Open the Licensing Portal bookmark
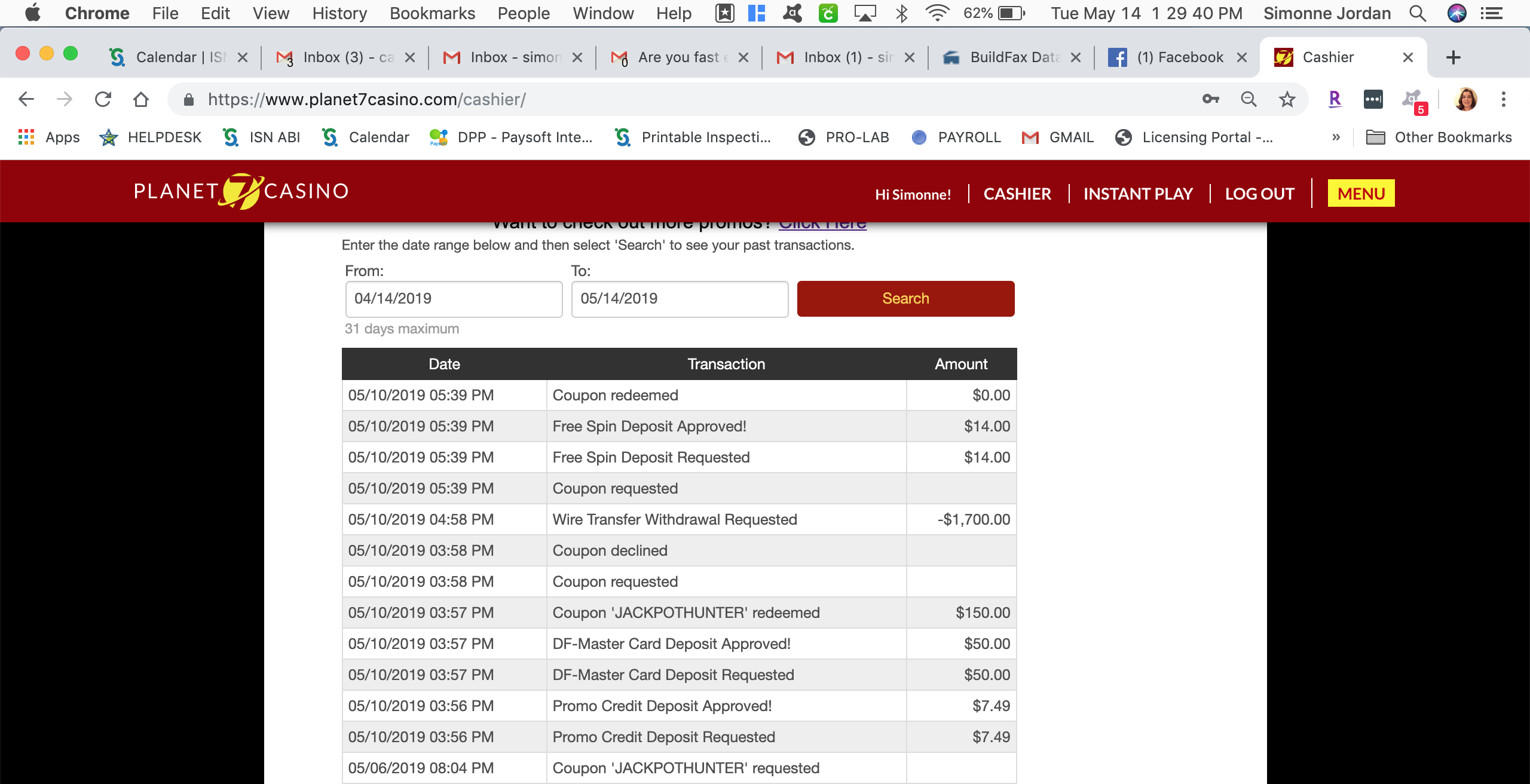This screenshot has height=784, width=1530. [1194, 137]
